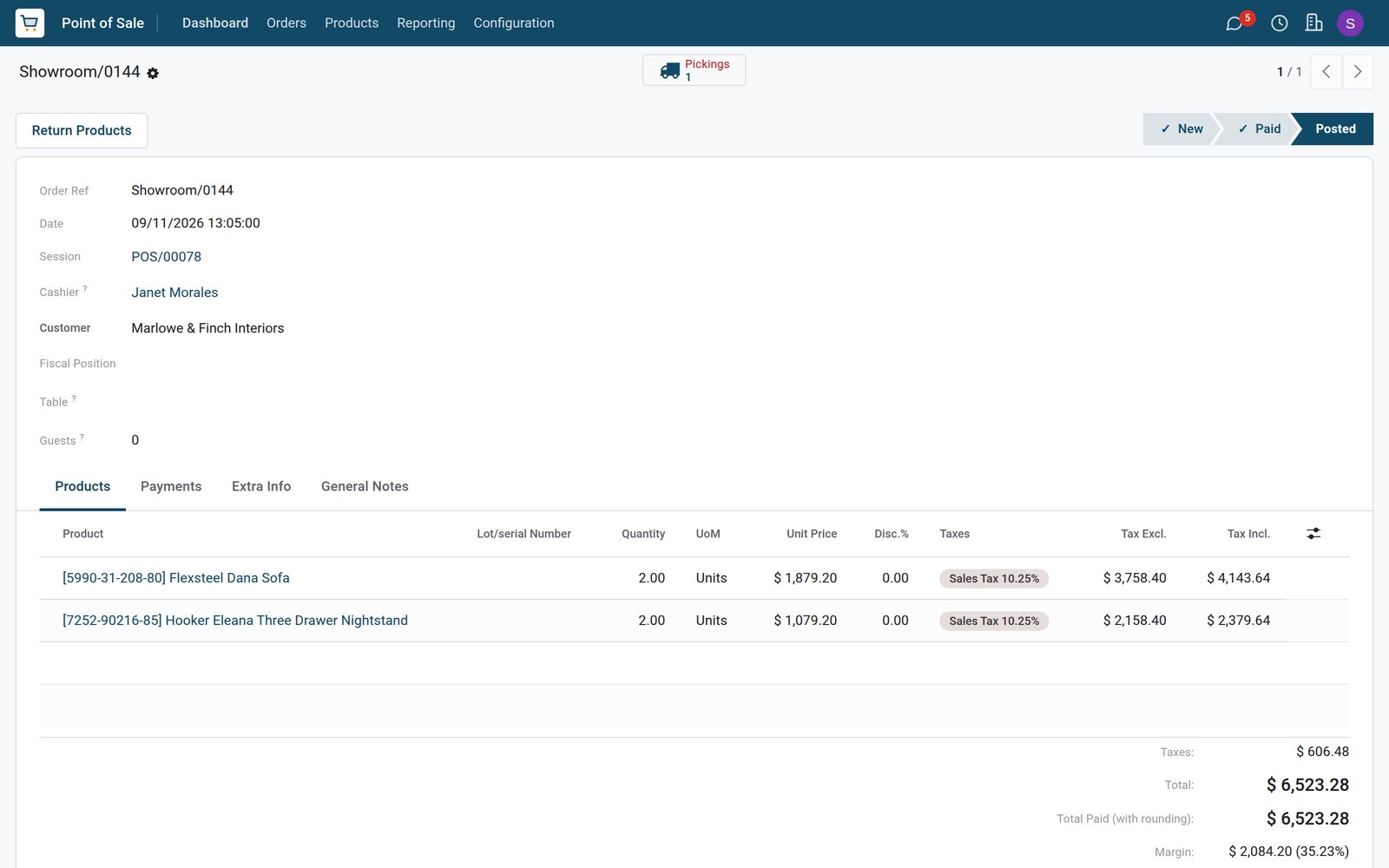
Task: Go to the previous record arrow
Action: click(1326, 72)
